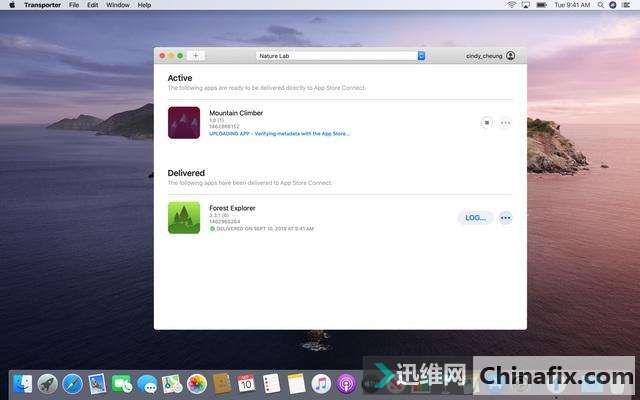
Task: Click the delivered status line for Forest Explorer
Action: (x=262, y=229)
